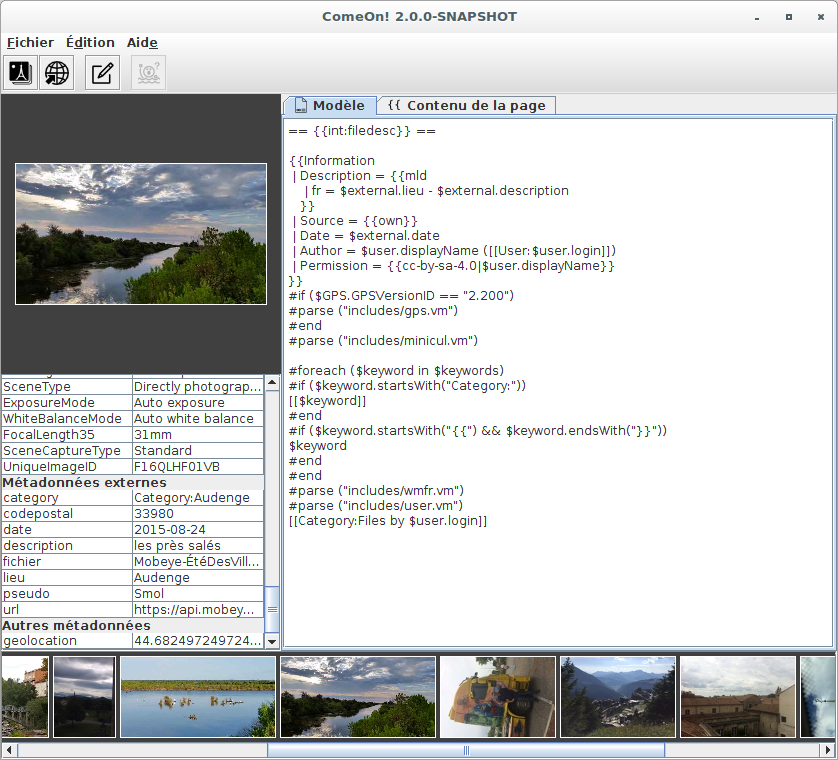Click the '#foreach ($keyword in $keywords)' line
The width and height of the screenshot is (838, 760).
point(397,370)
